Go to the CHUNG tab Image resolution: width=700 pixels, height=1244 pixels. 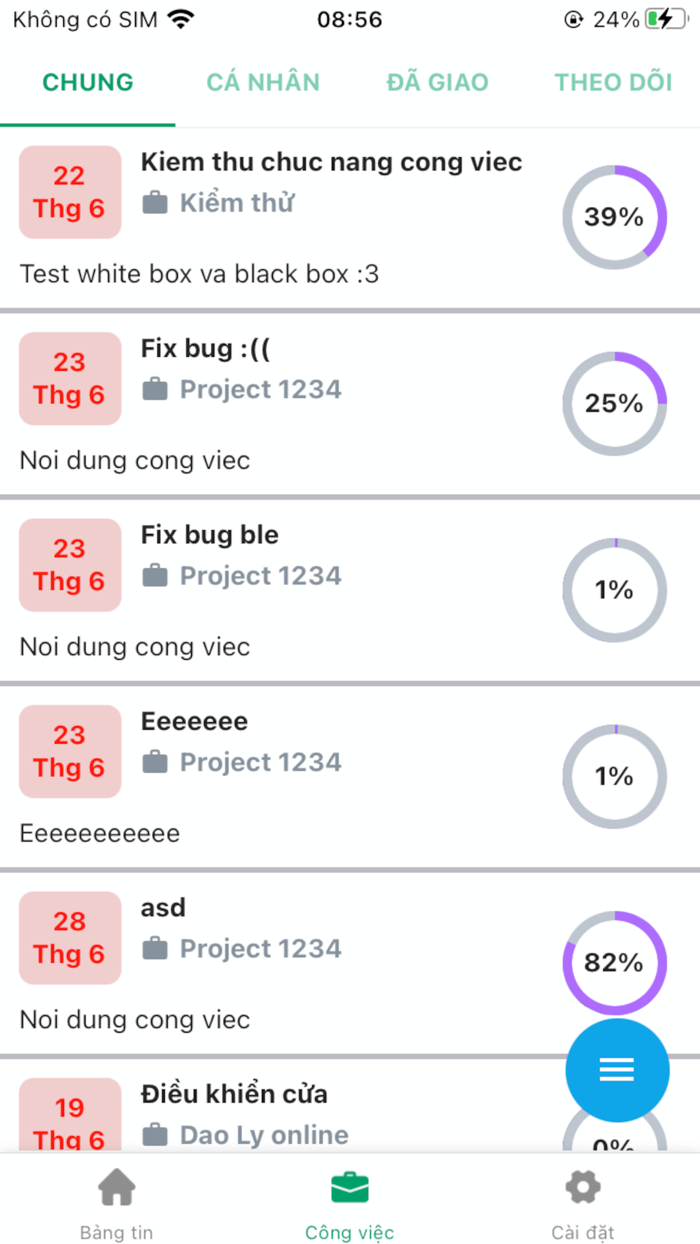87,82
